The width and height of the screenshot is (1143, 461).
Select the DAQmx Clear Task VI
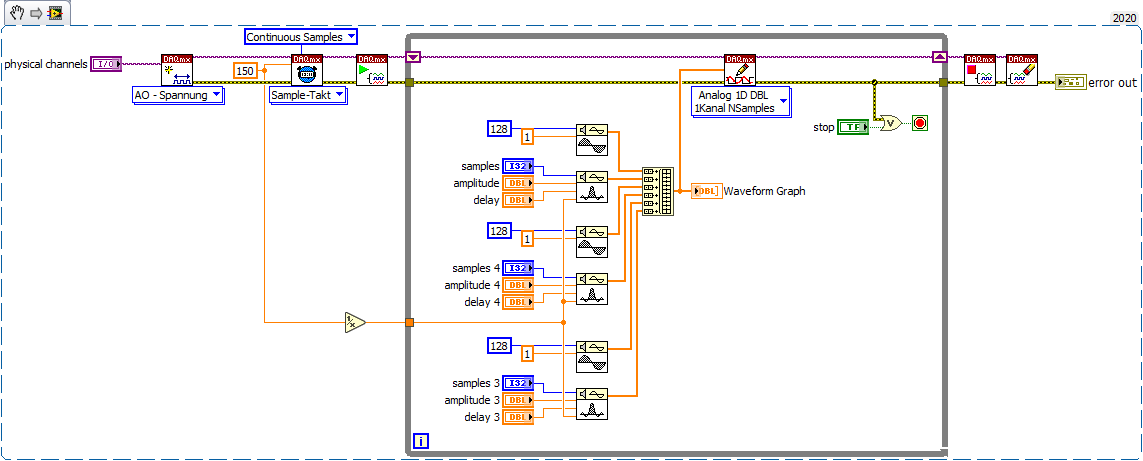tap(1022, 70)
